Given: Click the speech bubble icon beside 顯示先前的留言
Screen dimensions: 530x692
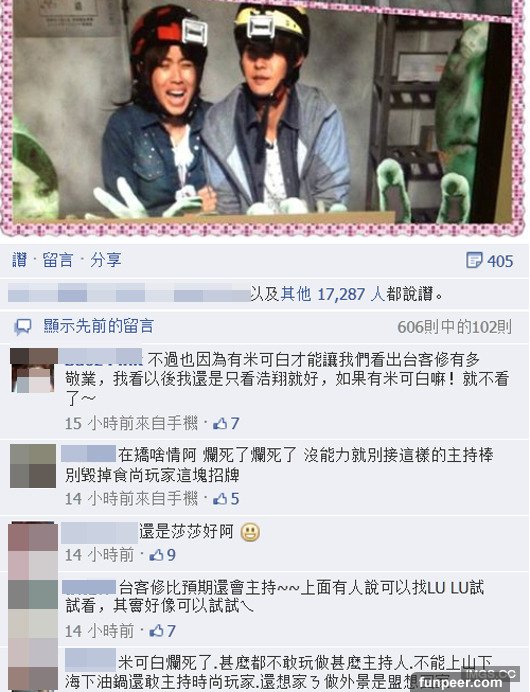Looking at the screenshot, I should click(x=23, y=327).
